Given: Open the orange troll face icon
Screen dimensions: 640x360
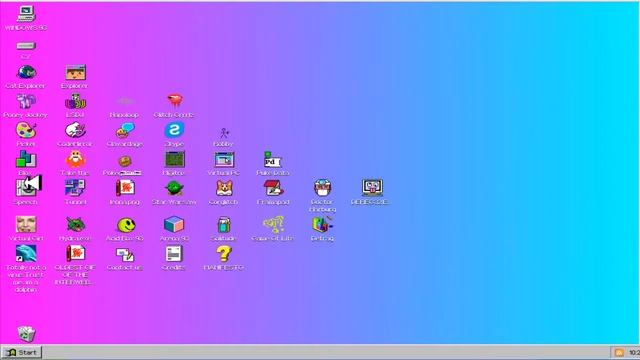Looking at the screenshot, I should point(76,159).
